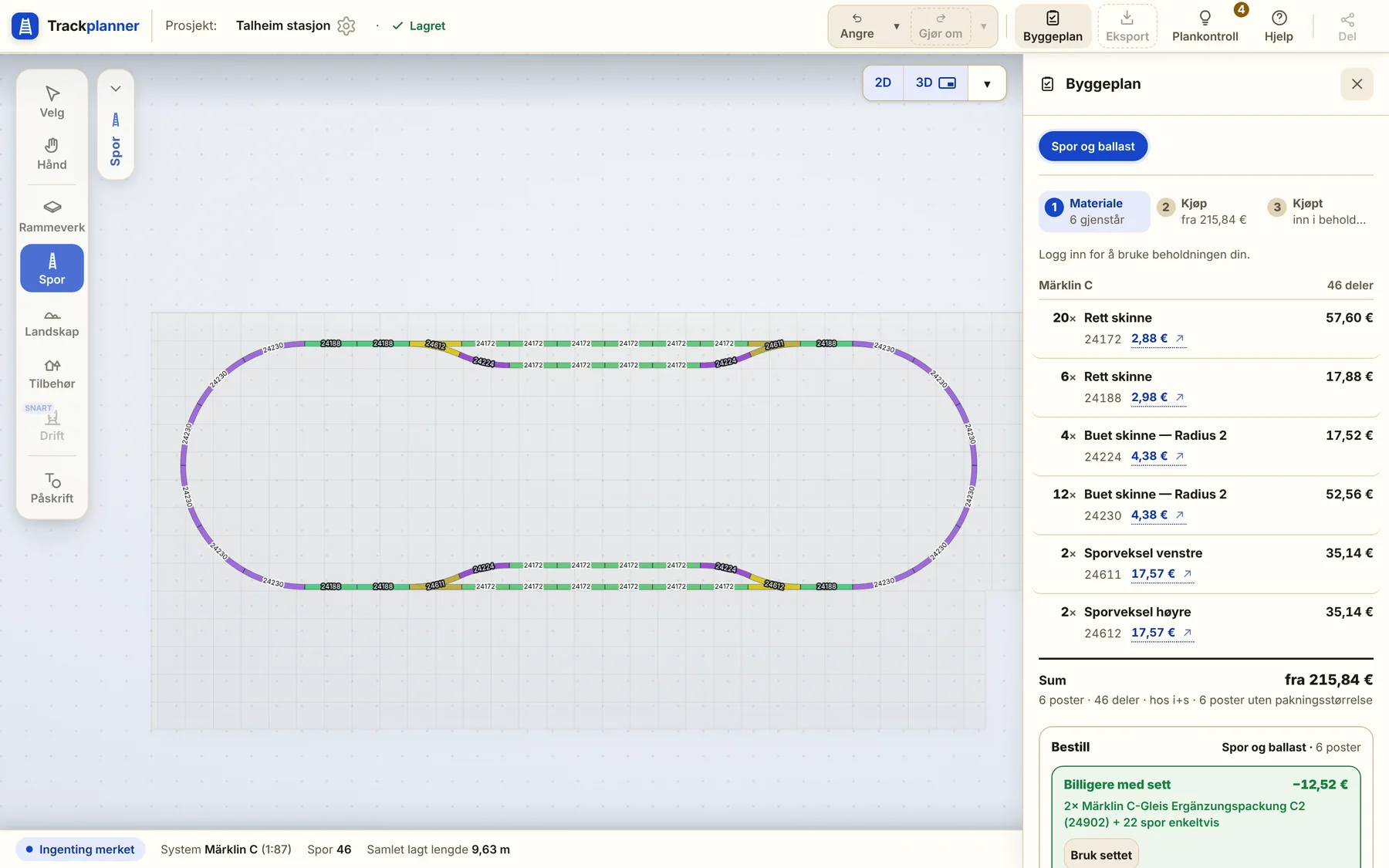Screen dimensions: 1389x868
Task: Click the Ingenting merket status chip
Action: [80, 849]
